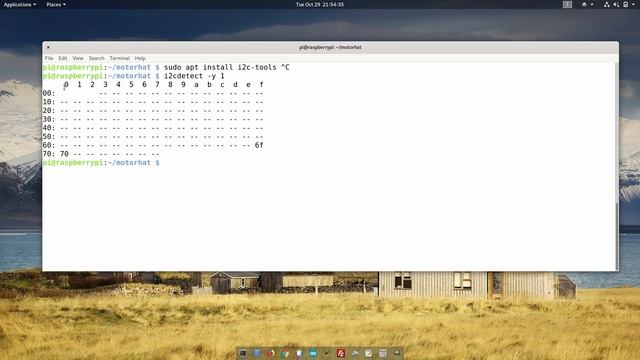Click the terminal title bar text

(330, 47)
